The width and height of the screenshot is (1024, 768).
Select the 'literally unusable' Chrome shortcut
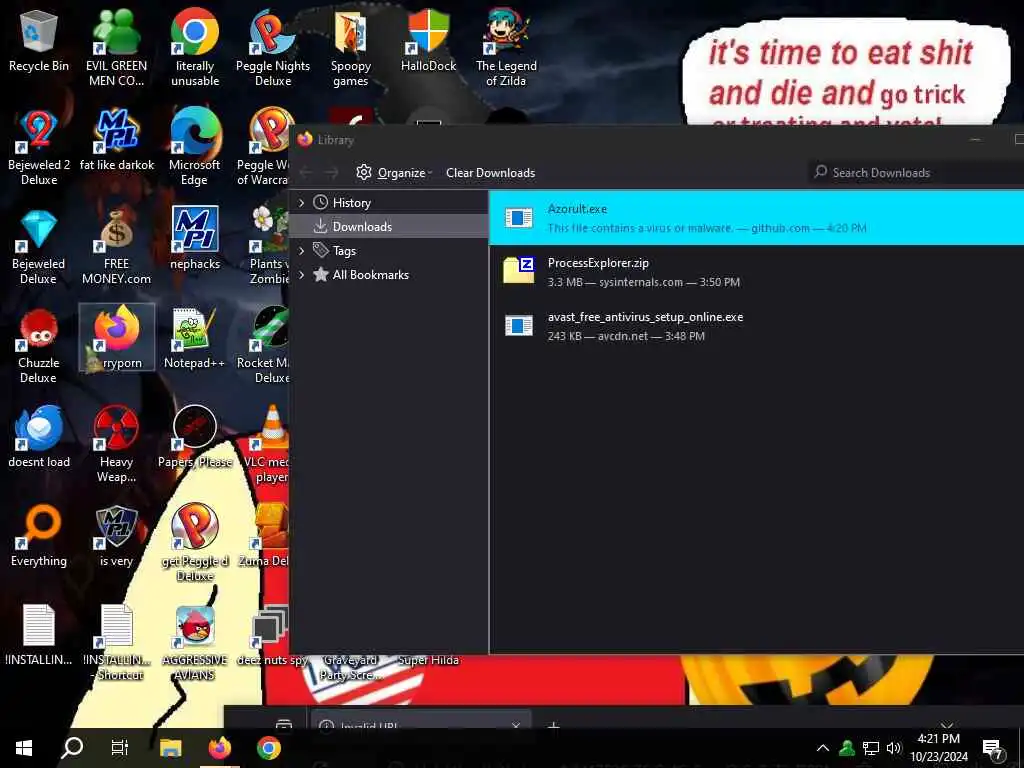(x=195, y=48)
